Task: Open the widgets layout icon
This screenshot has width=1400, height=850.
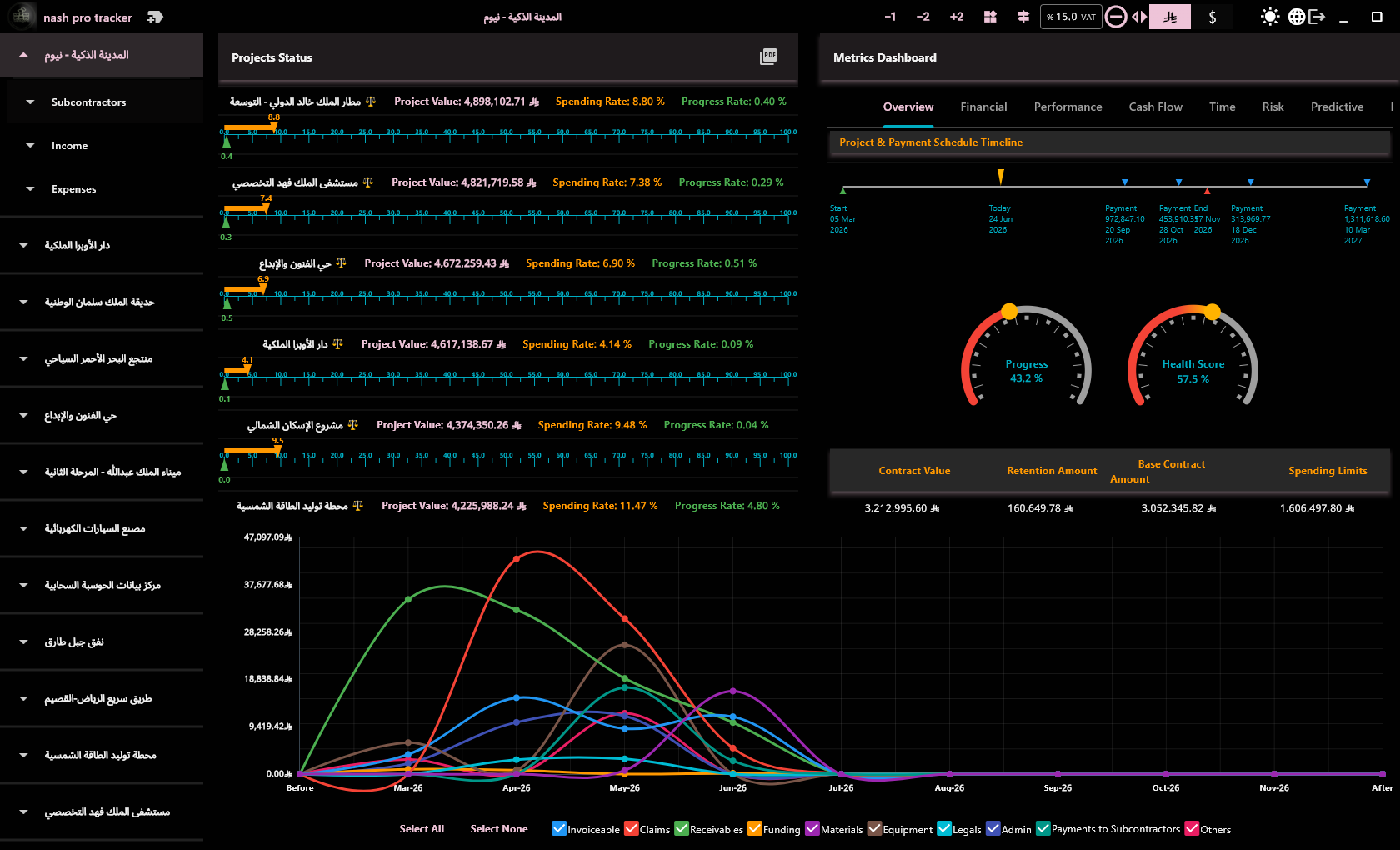Action: tap(990, 17)
